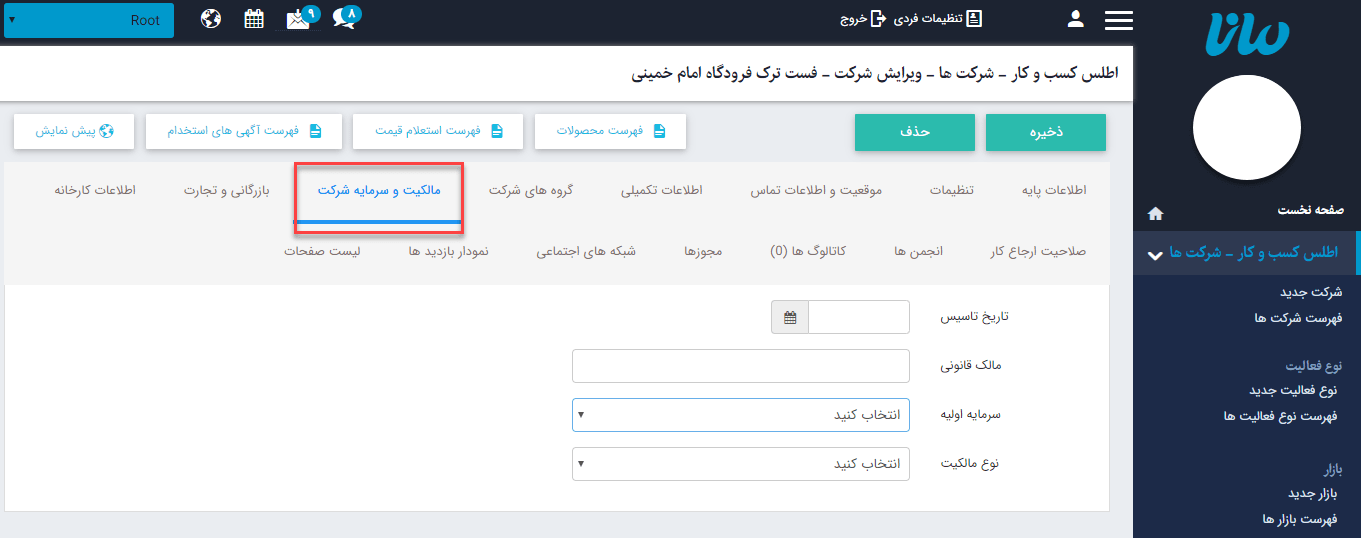Open فهرست محصولات products list

609,132
